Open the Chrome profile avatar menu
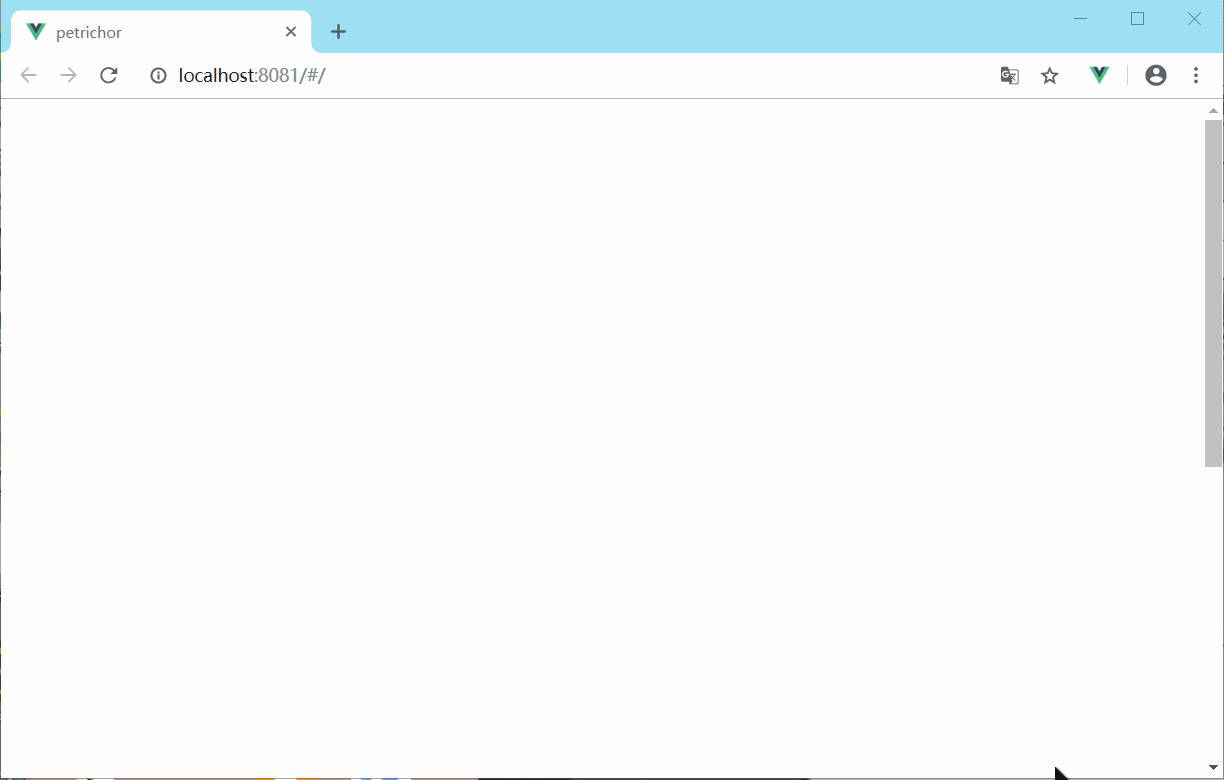This screenshot has width=1224, height=780. point(1156,75)
